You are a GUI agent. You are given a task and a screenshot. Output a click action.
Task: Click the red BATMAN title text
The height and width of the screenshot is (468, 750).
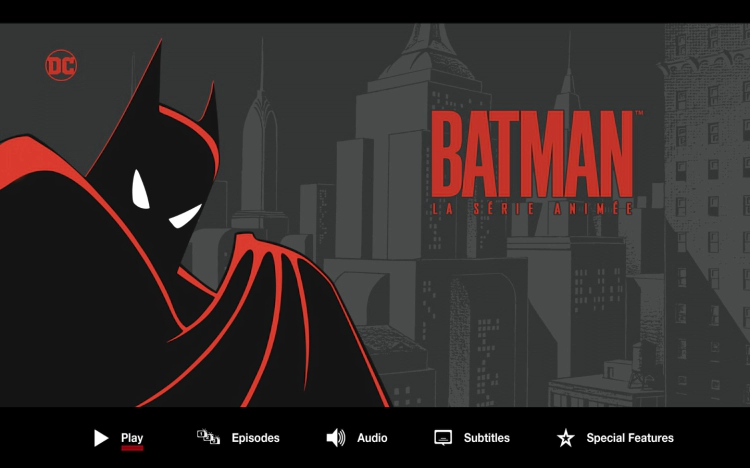(532, 154)
